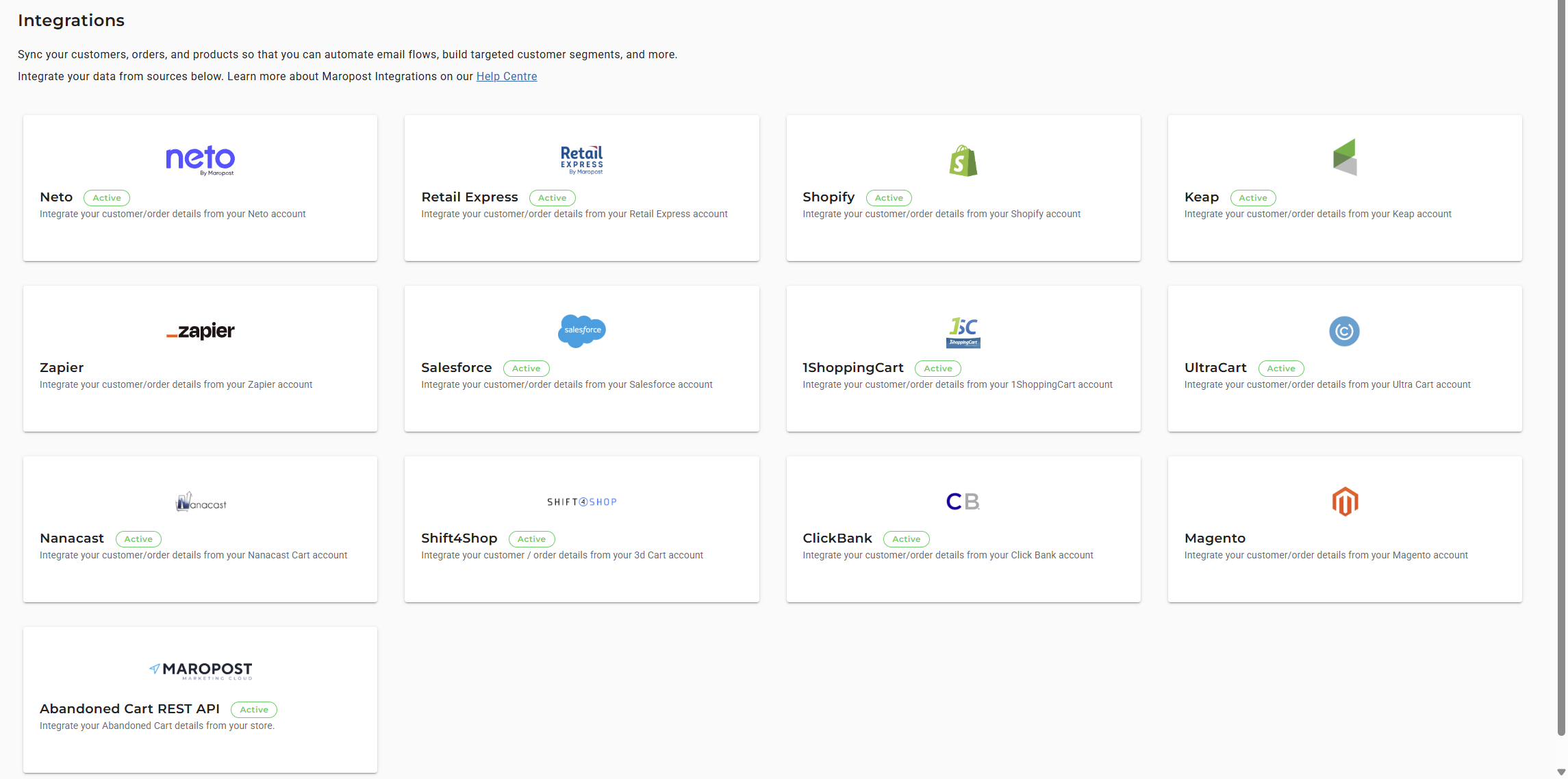Toggle Active status for Abandoned Cart REST API
Viewport: 1568px width, 779px height.
point(254,709)
